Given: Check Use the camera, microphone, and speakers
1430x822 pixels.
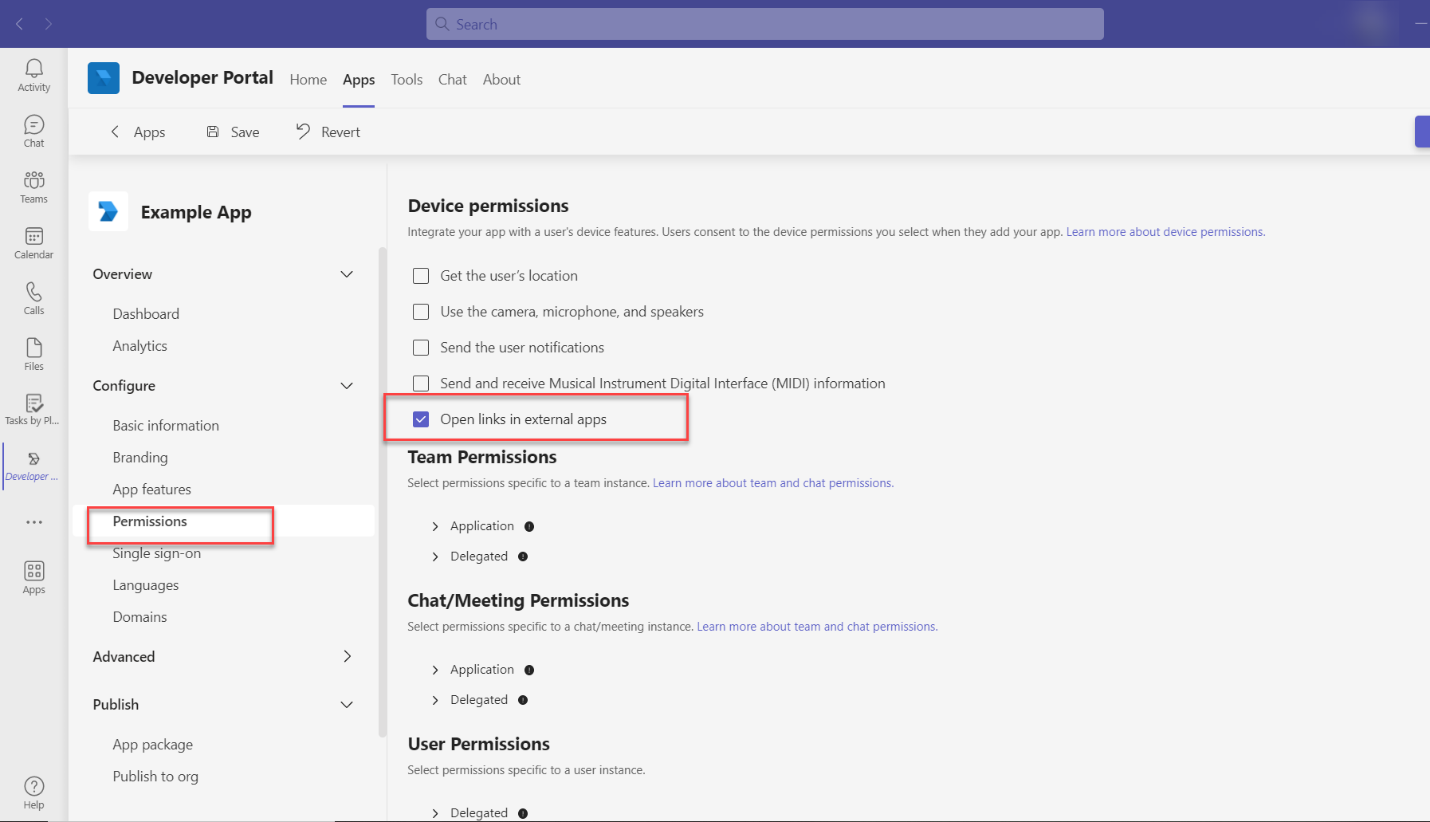Looking at the screenshot, I should [x=421, y=312].
